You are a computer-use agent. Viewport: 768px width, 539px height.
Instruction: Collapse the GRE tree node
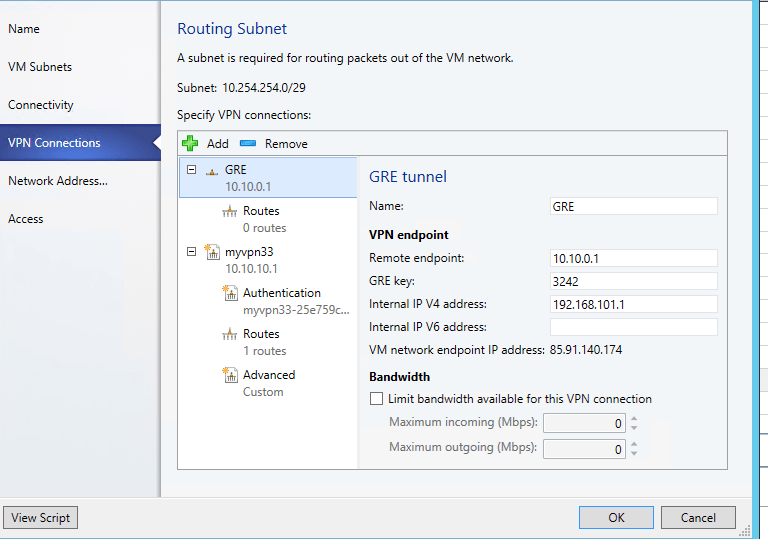191,170
